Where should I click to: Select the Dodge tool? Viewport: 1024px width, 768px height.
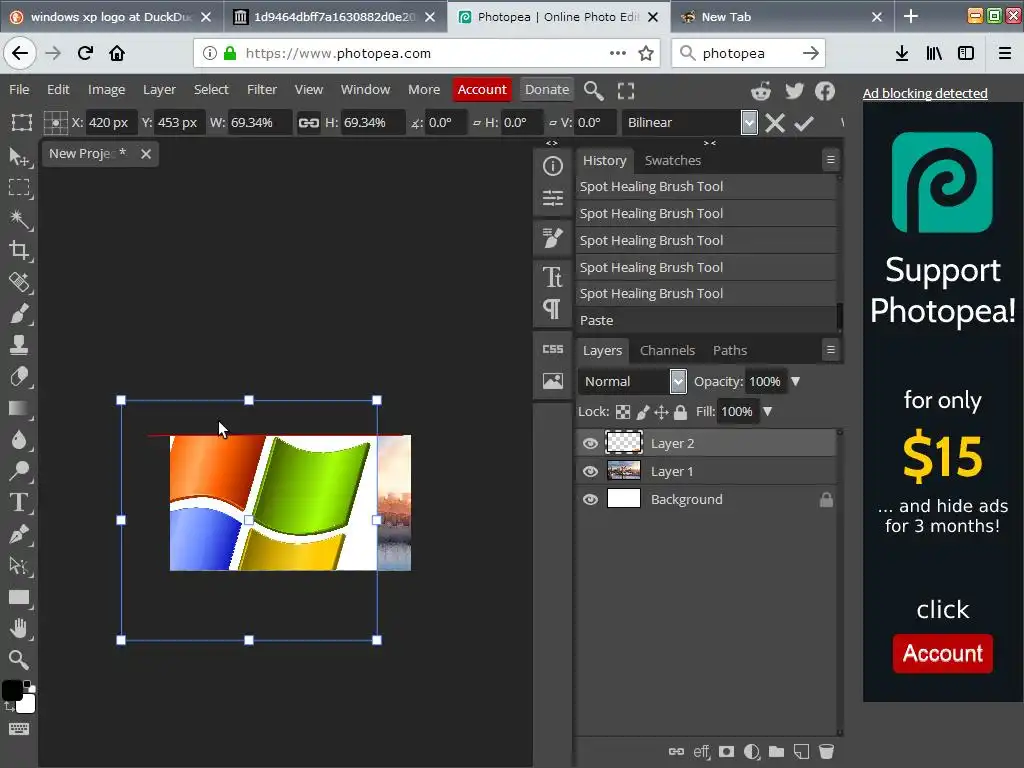pos(19,471)
